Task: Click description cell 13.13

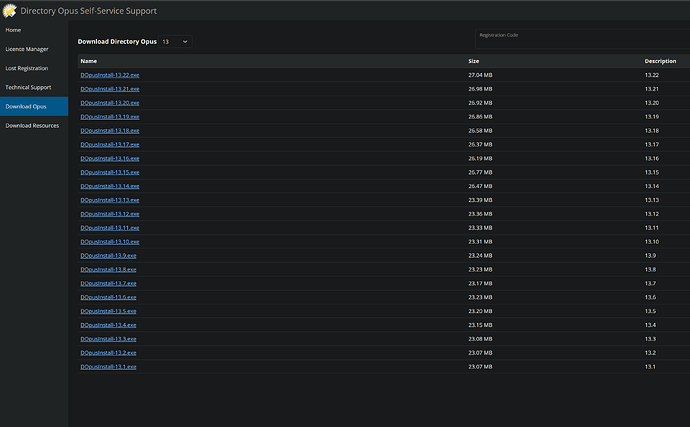Action: click(x=652, y=200)
